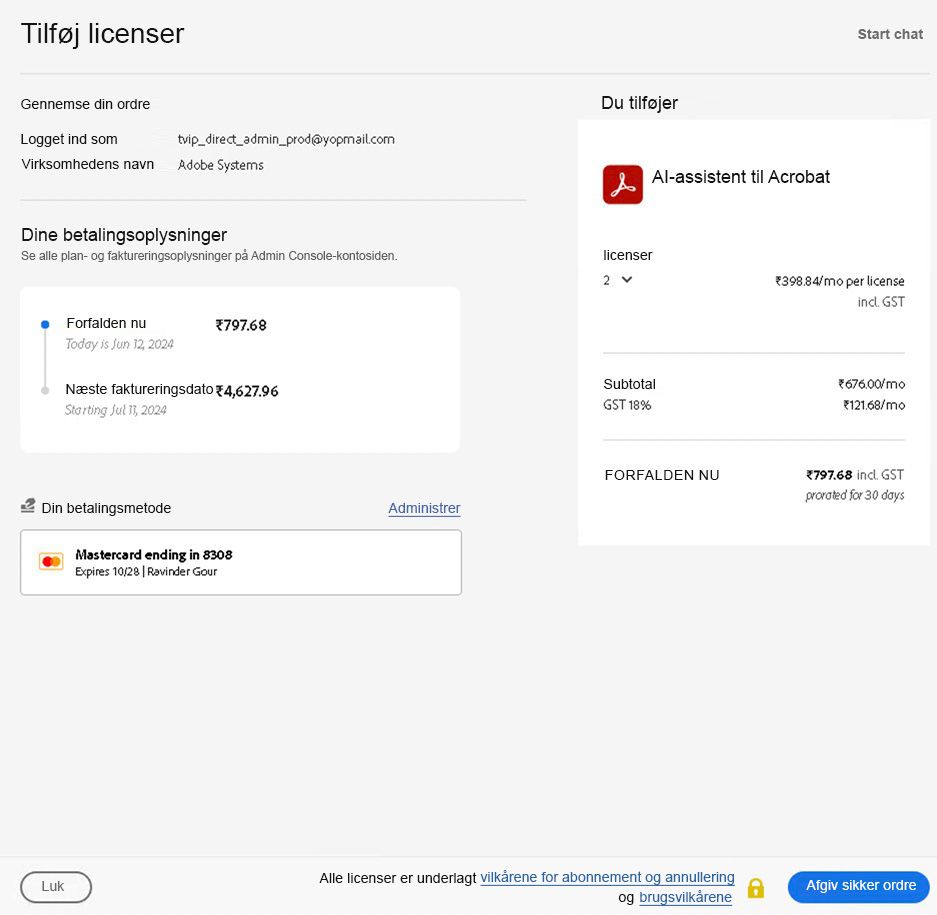Viewport: 937px width, 915px height.
Task: Select the Gennemse din ordre section heading
Action: point(85,104)
